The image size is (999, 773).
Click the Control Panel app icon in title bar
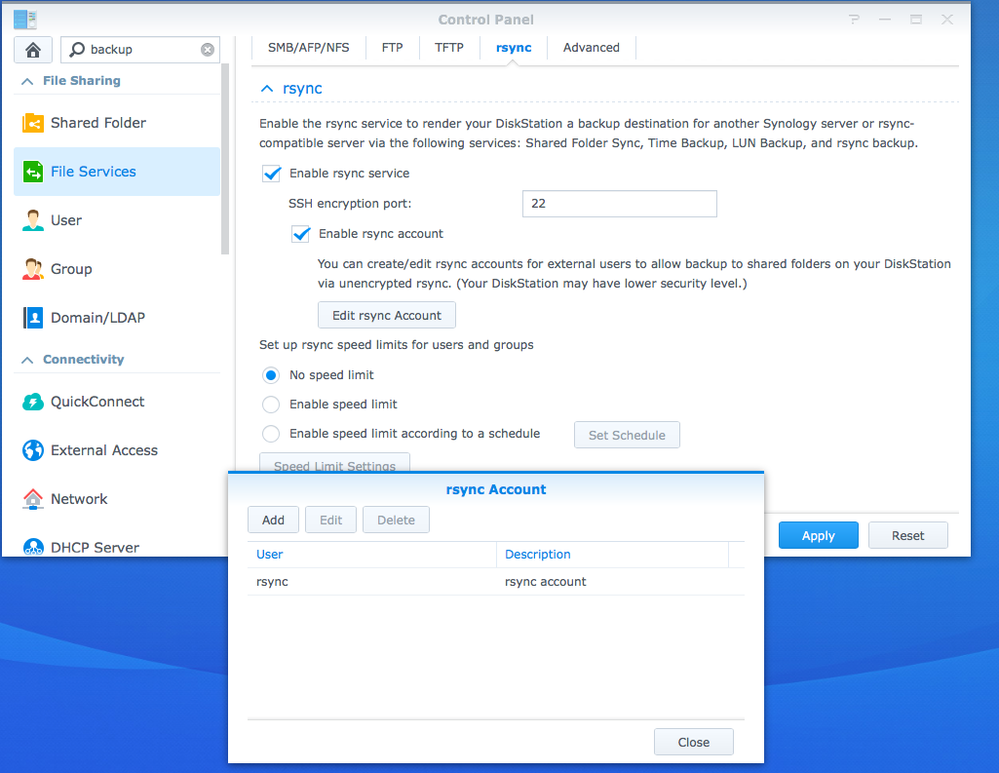25,20
